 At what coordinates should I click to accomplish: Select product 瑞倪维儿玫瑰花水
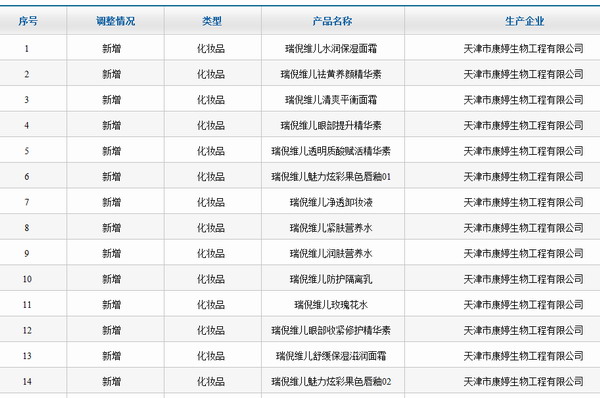(x=331, y=305)
